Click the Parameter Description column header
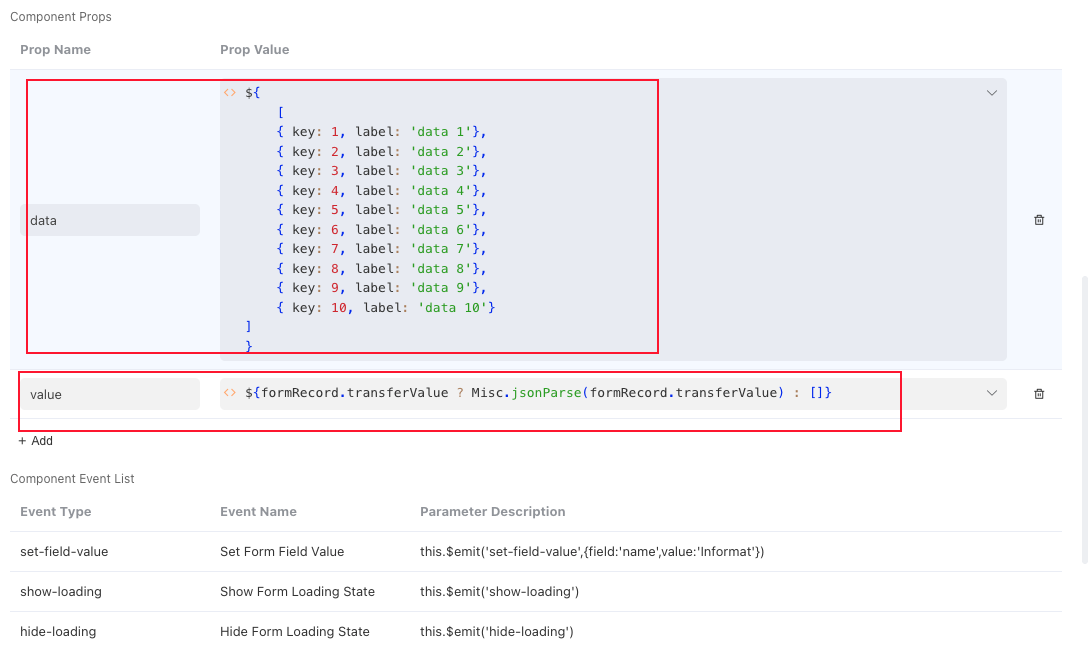 click(493, 511)
